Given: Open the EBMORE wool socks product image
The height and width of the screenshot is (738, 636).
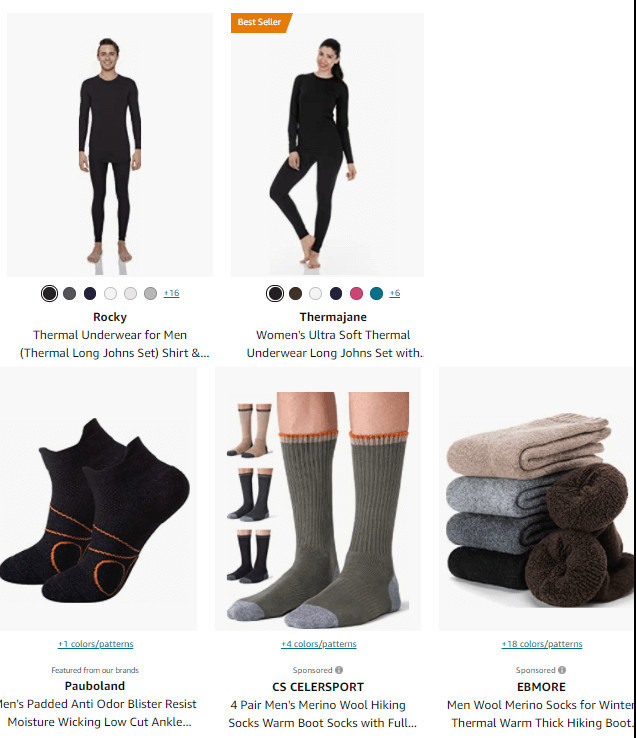Looking at the screenshot, I should 537,499.
